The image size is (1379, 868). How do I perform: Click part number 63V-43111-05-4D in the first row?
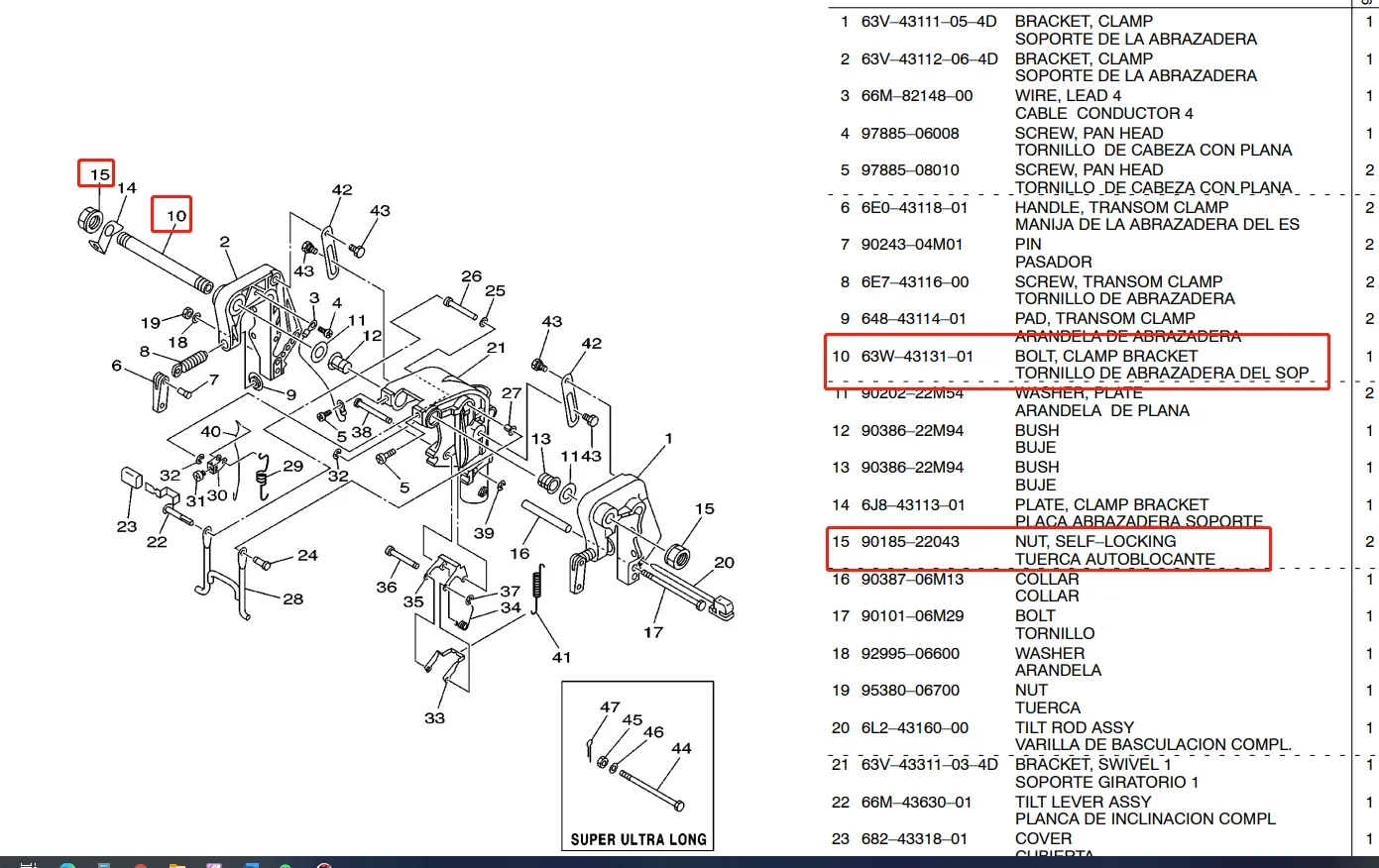929,22
